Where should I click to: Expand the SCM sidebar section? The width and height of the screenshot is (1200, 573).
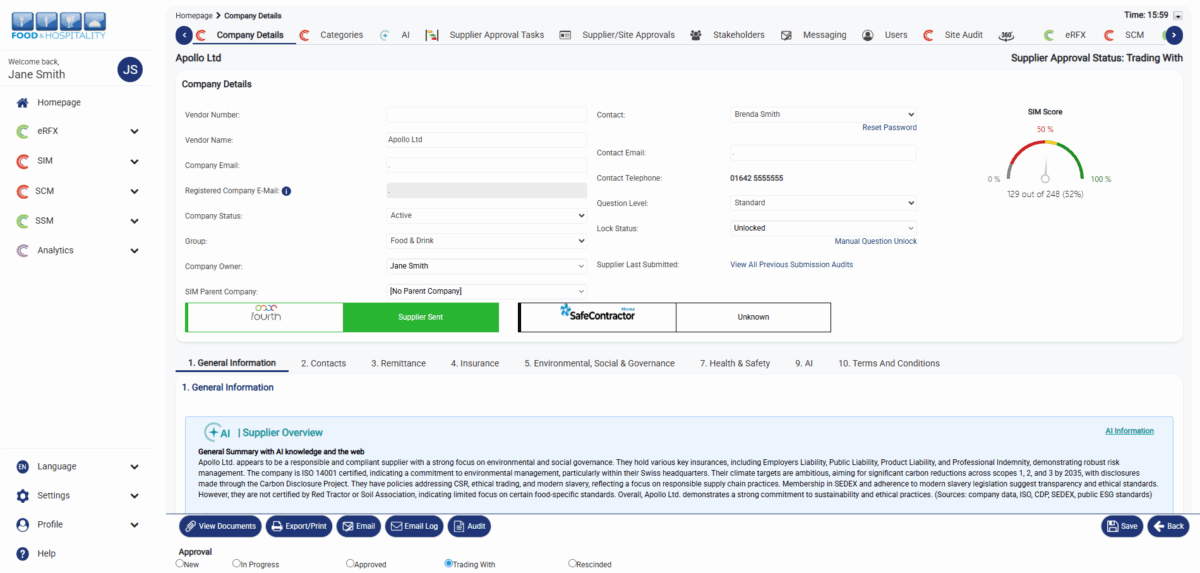[x=134, y=191]
